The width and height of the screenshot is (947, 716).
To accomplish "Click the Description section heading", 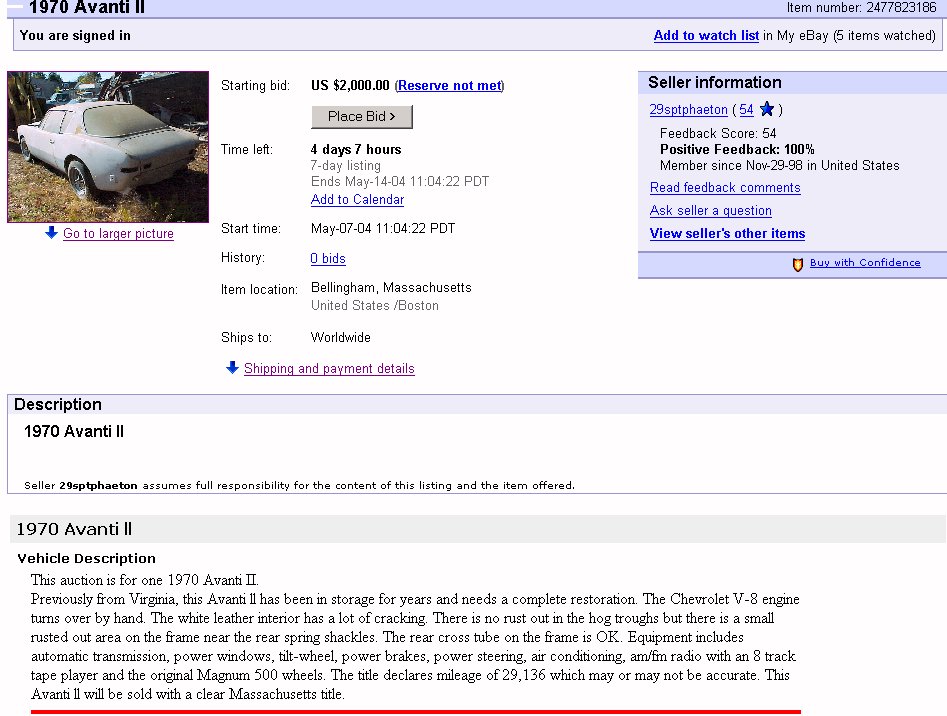I will (x=58, y=404).
